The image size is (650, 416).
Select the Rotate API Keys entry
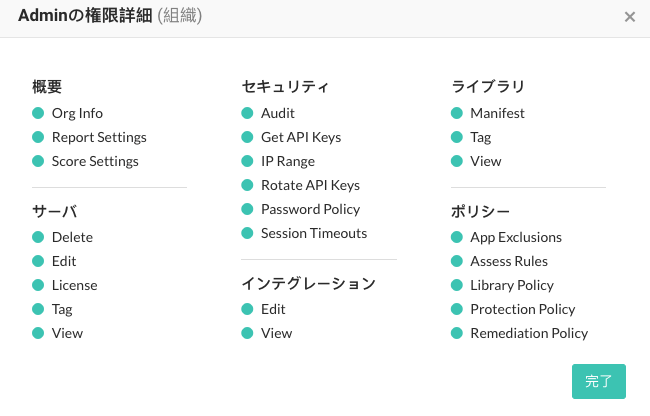(310, 185)
